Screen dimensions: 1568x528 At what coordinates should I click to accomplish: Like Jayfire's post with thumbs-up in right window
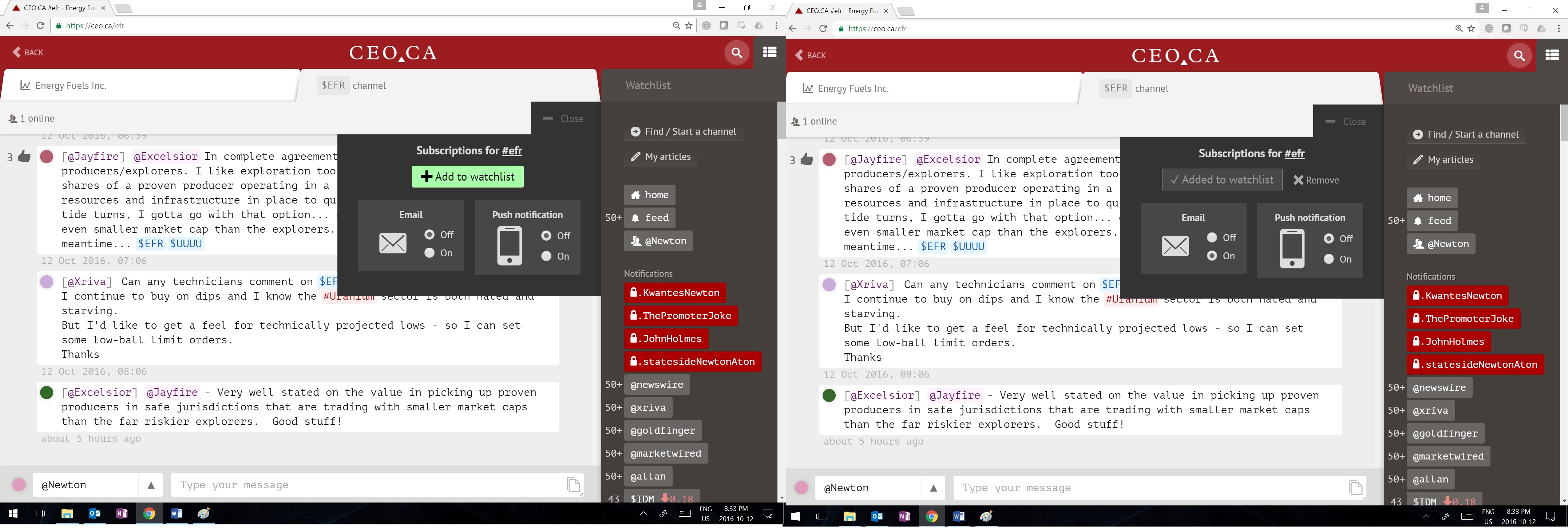(x=807, y=160)
